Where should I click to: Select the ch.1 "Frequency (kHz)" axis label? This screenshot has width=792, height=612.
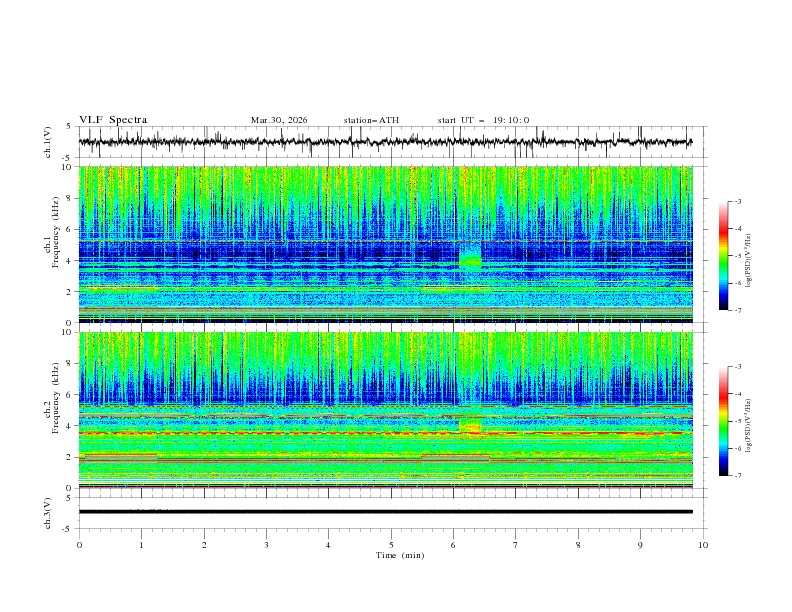(56, 232)
